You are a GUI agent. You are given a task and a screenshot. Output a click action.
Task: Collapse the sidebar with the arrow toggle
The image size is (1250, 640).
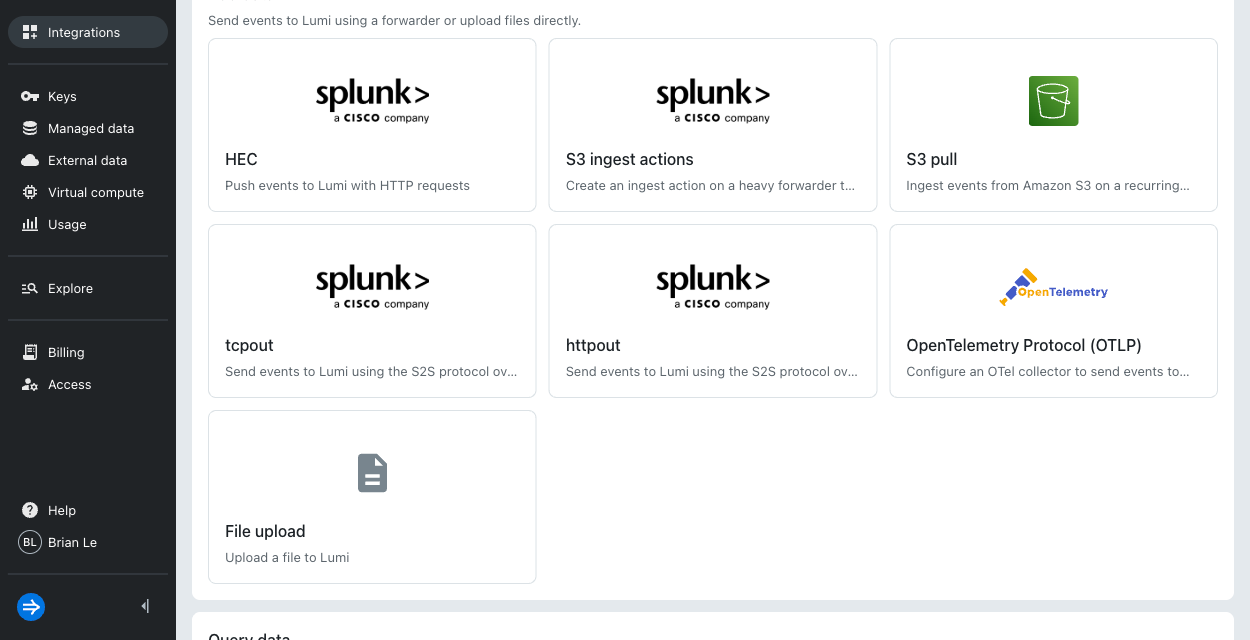point(145,606)
